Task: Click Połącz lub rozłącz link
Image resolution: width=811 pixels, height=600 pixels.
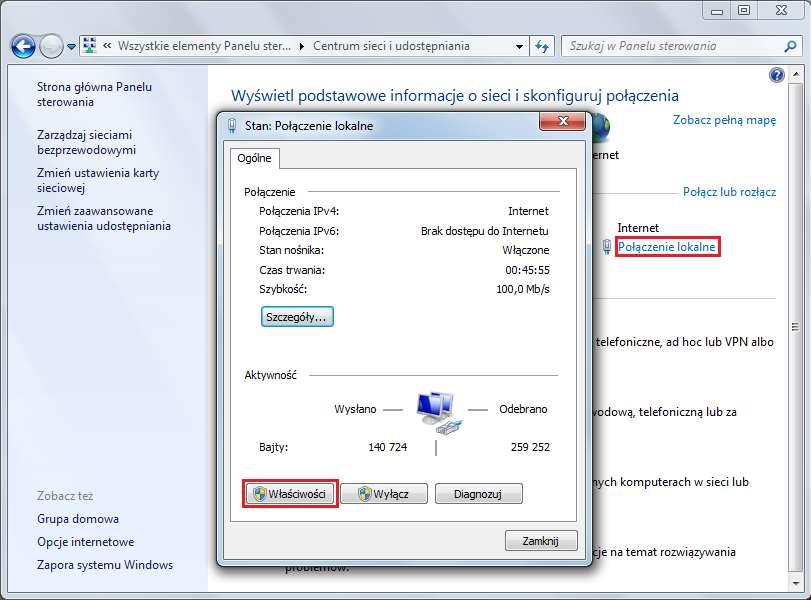Action: 729,192
